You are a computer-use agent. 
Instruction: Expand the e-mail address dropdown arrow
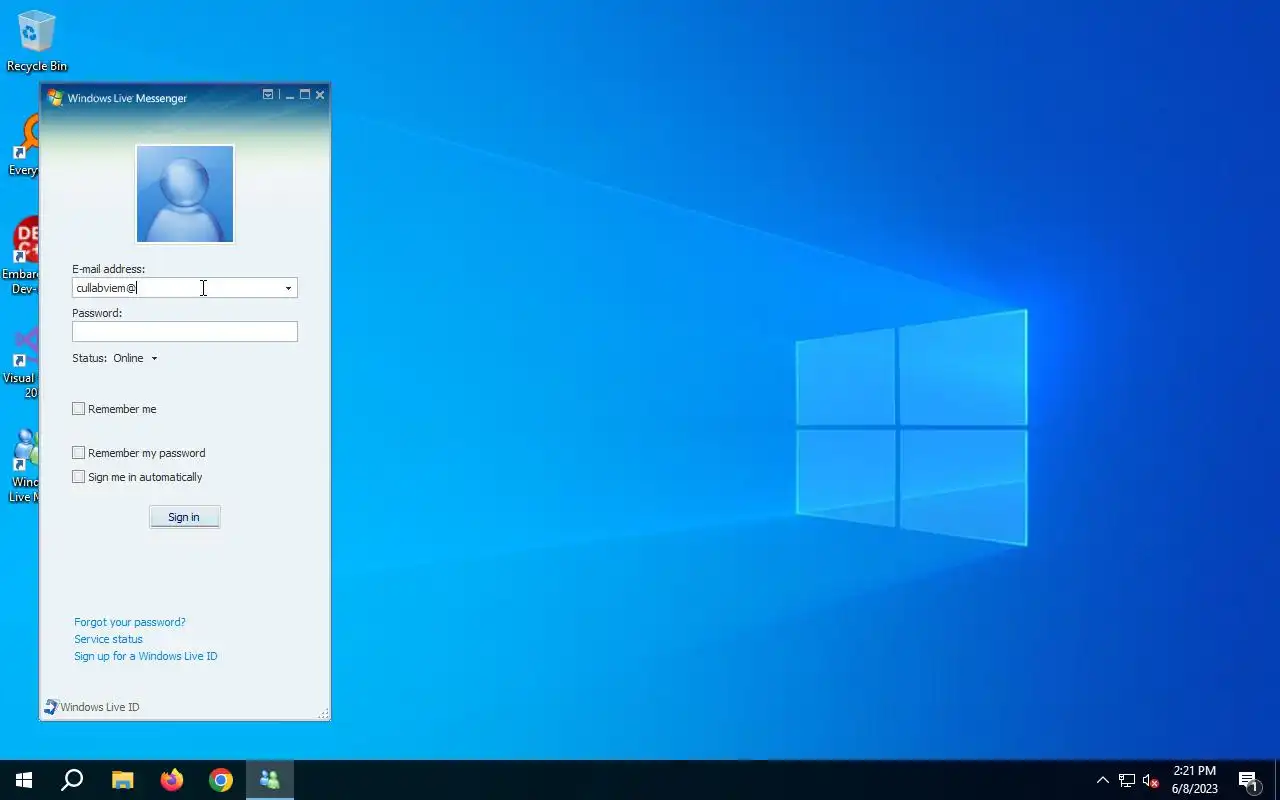pyautogui.click(x=288, y=288)
